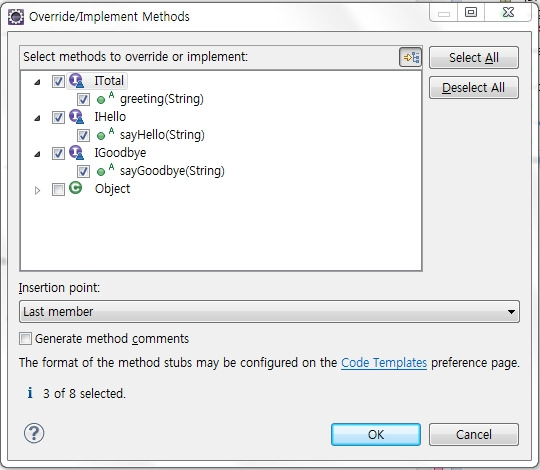Image resolution: width=540 pixels, height=470 pixels.
Task: Click the Deselect All button
Action: pyautogui.click(x=474, y=87)
